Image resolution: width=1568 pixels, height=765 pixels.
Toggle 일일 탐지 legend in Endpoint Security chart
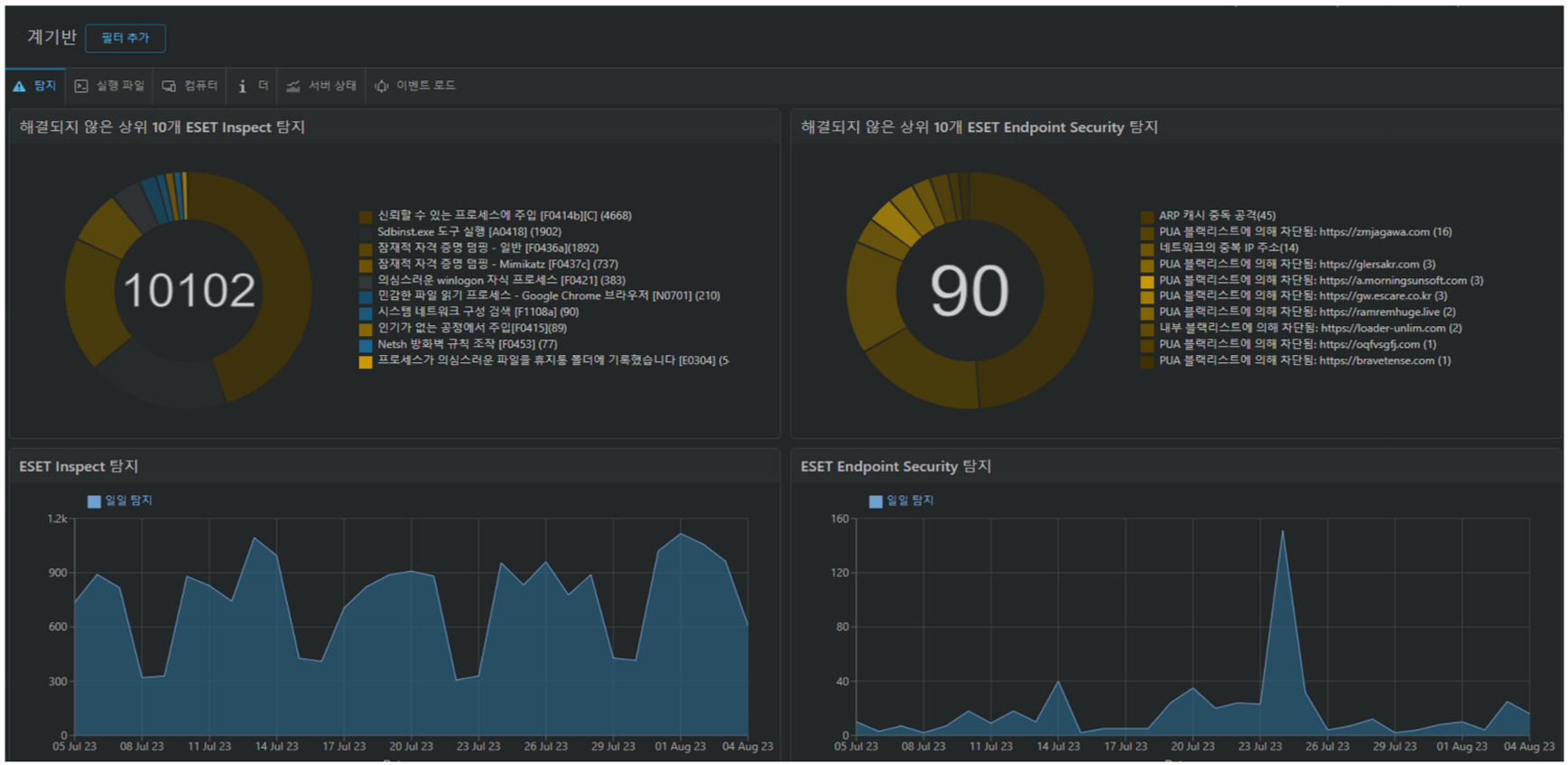[902, 500]
